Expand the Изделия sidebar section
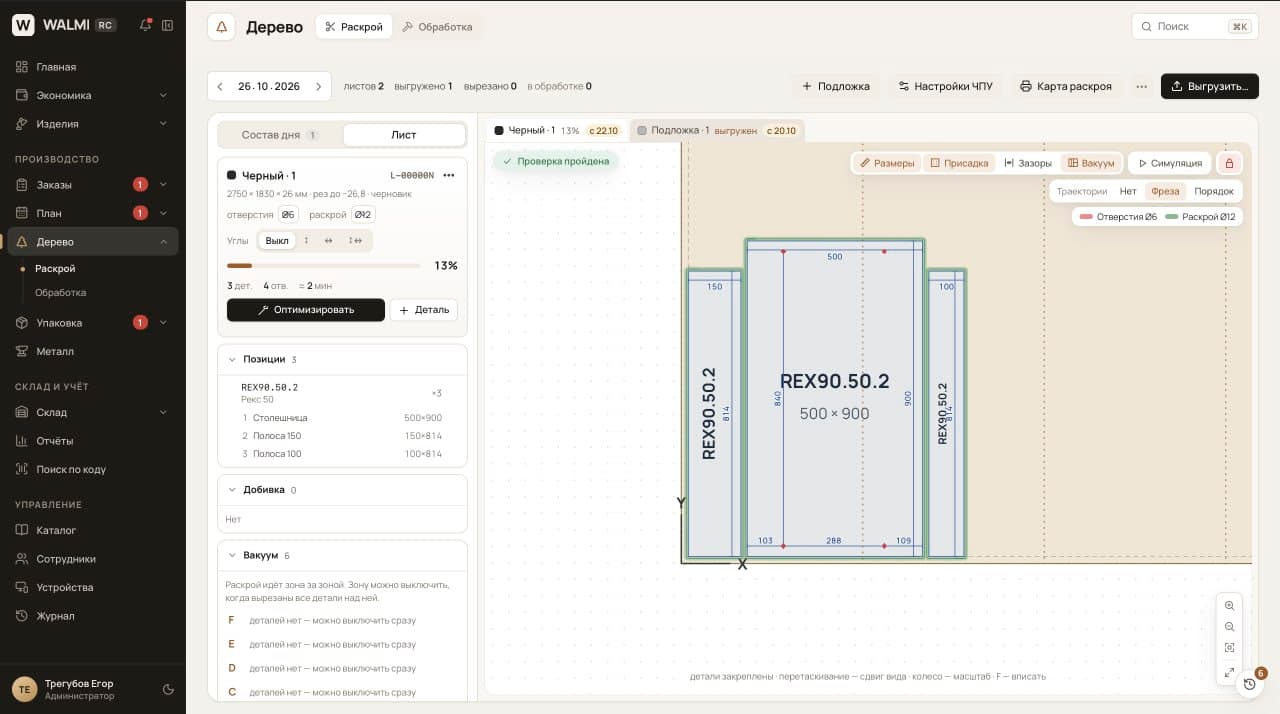Viewport: 1280px width, 714px height. click(92, 124)
